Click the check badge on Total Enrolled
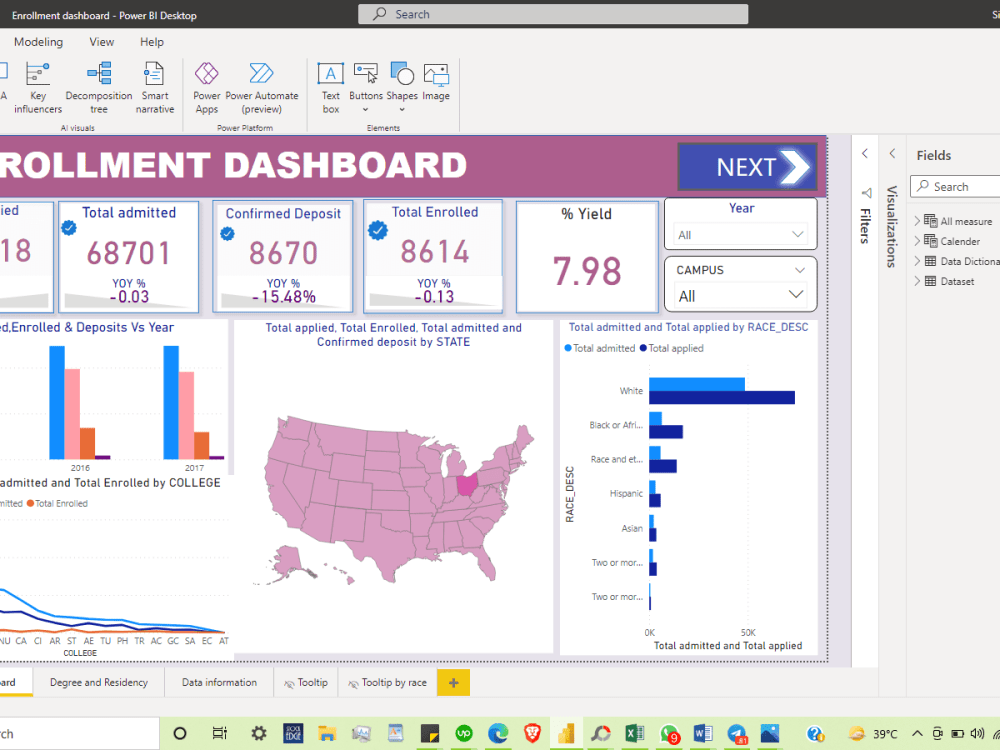Viewport: 1000px width, 750px height. click(x=378, y=230)
